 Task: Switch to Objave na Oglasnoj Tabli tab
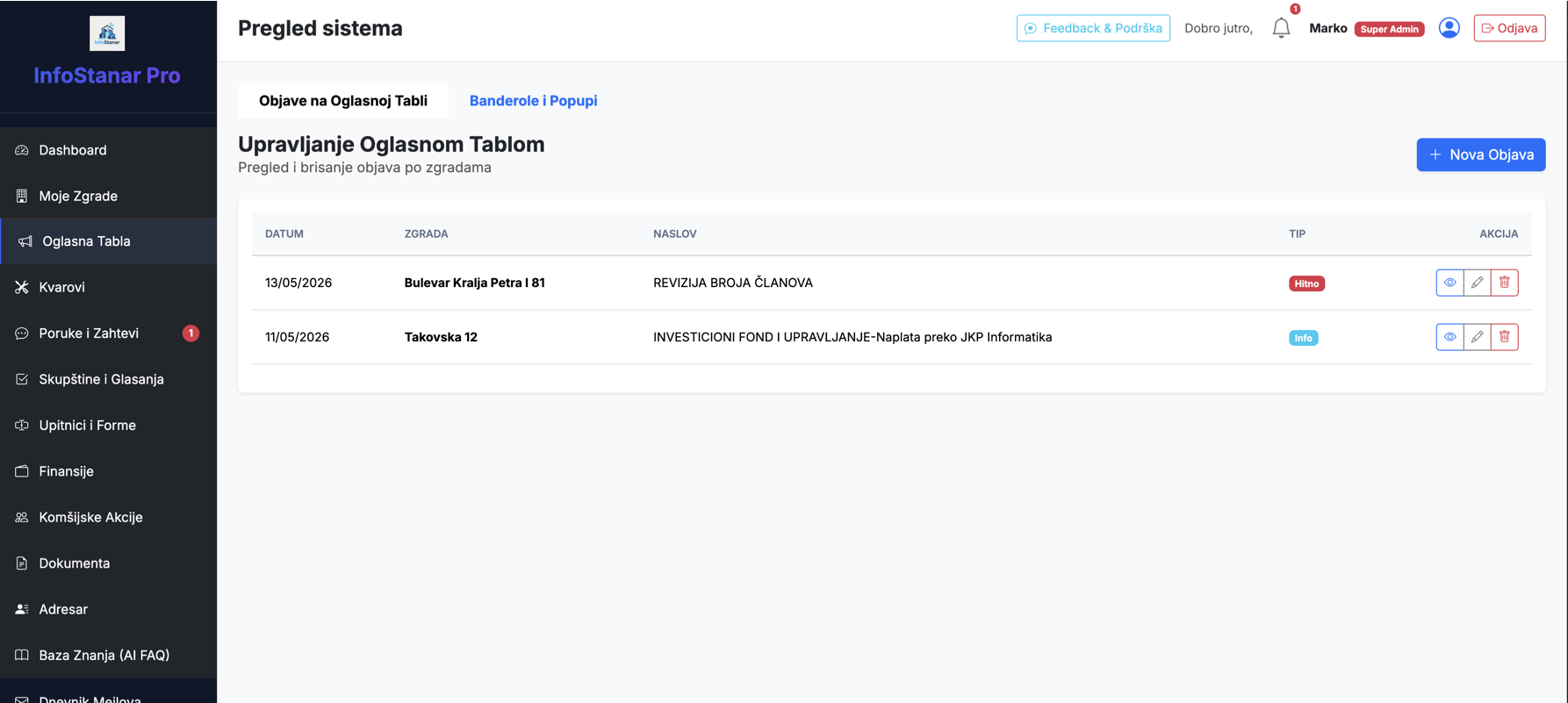[x=343, y=101]
